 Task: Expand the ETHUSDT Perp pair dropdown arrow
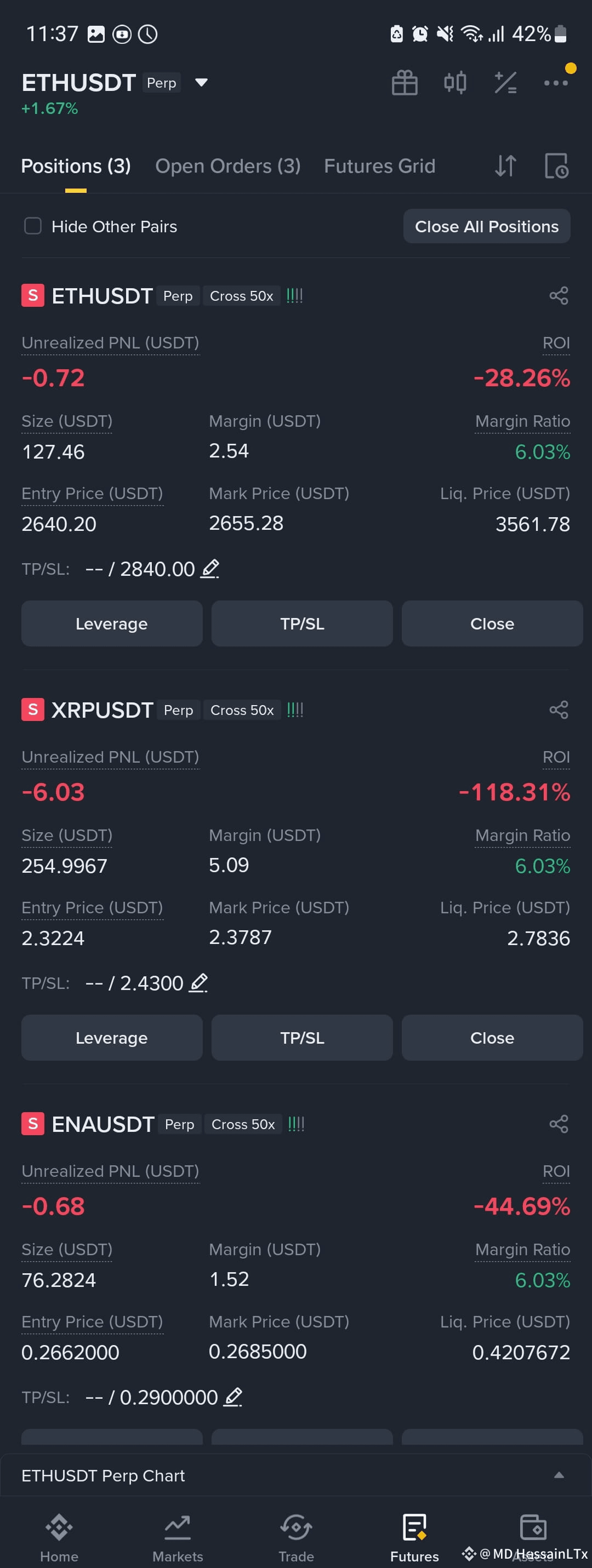click(x=201, y=82)
